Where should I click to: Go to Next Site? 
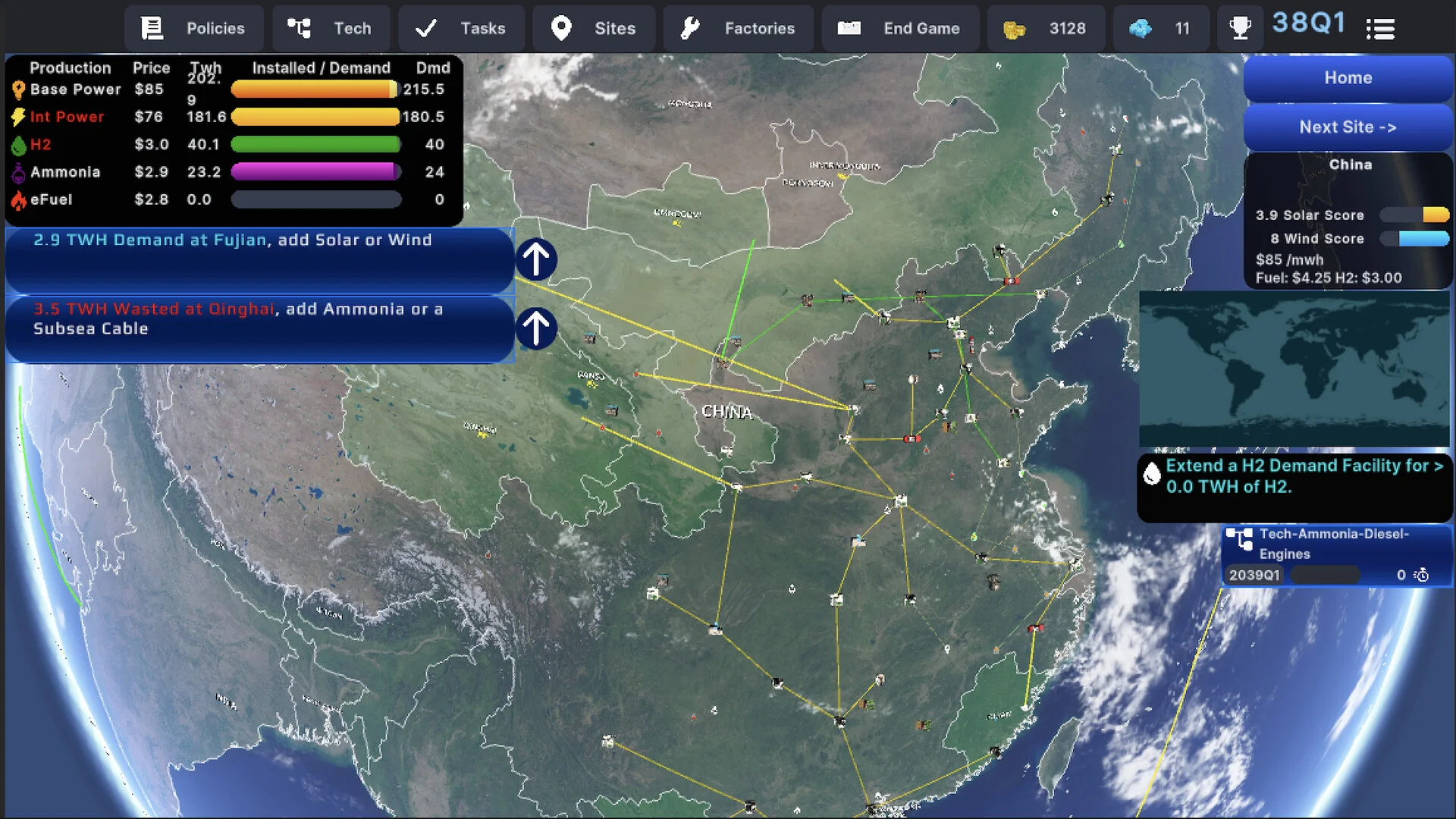[x=1348, y=127]
